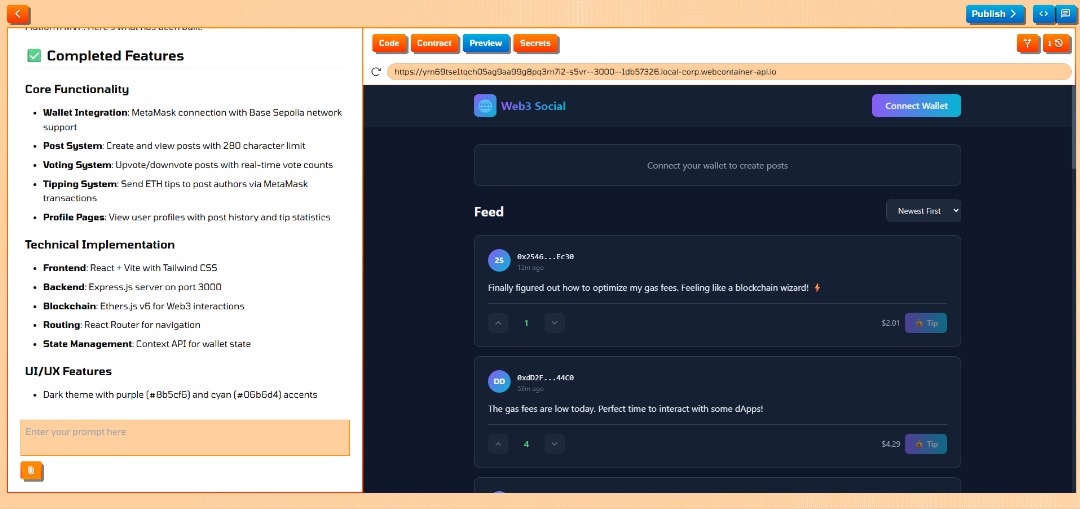Click the Web3 Social title text

pyautogui.click(x=533, y=105)
